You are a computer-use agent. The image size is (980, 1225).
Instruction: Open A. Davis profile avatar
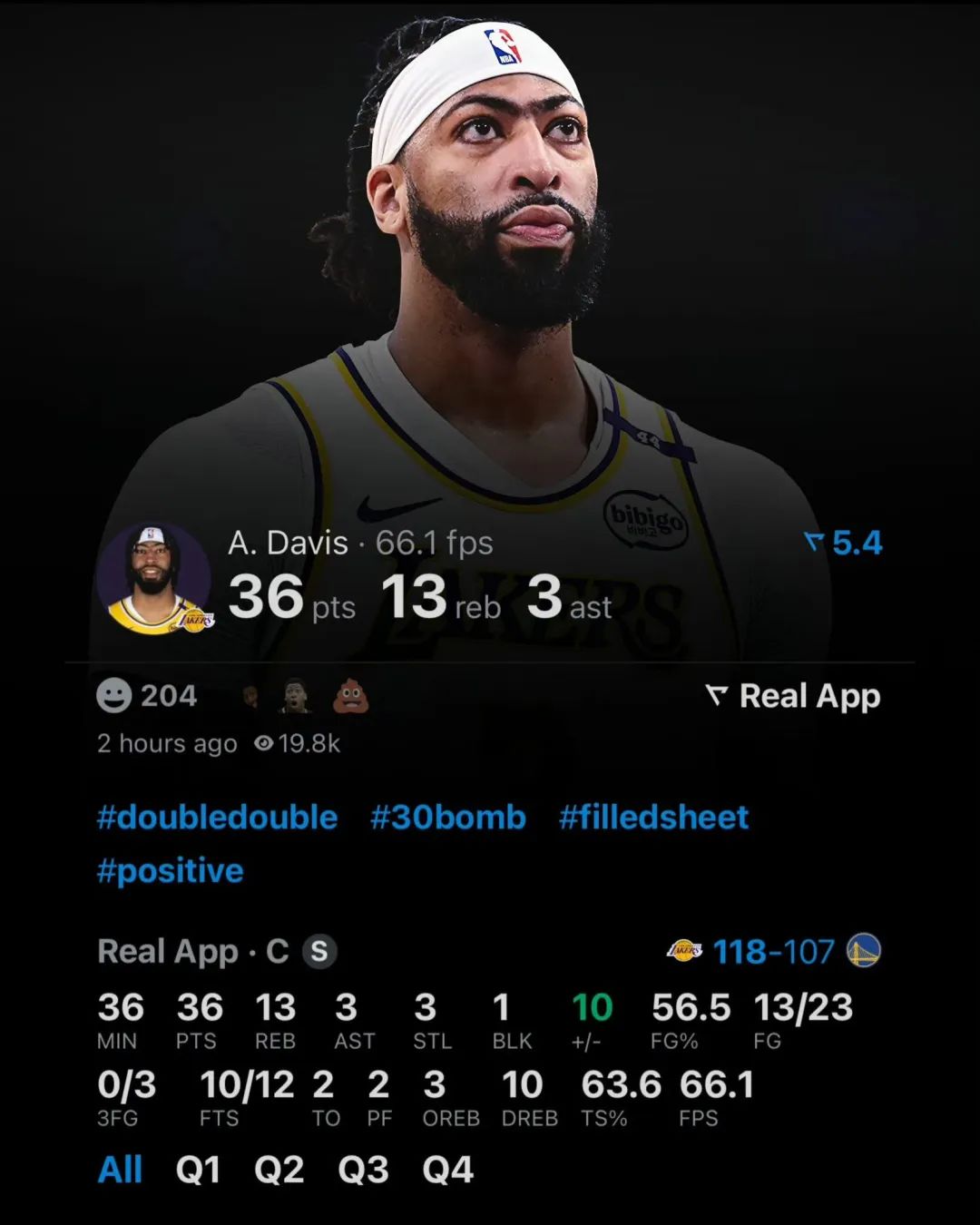(x=153, y=578)
